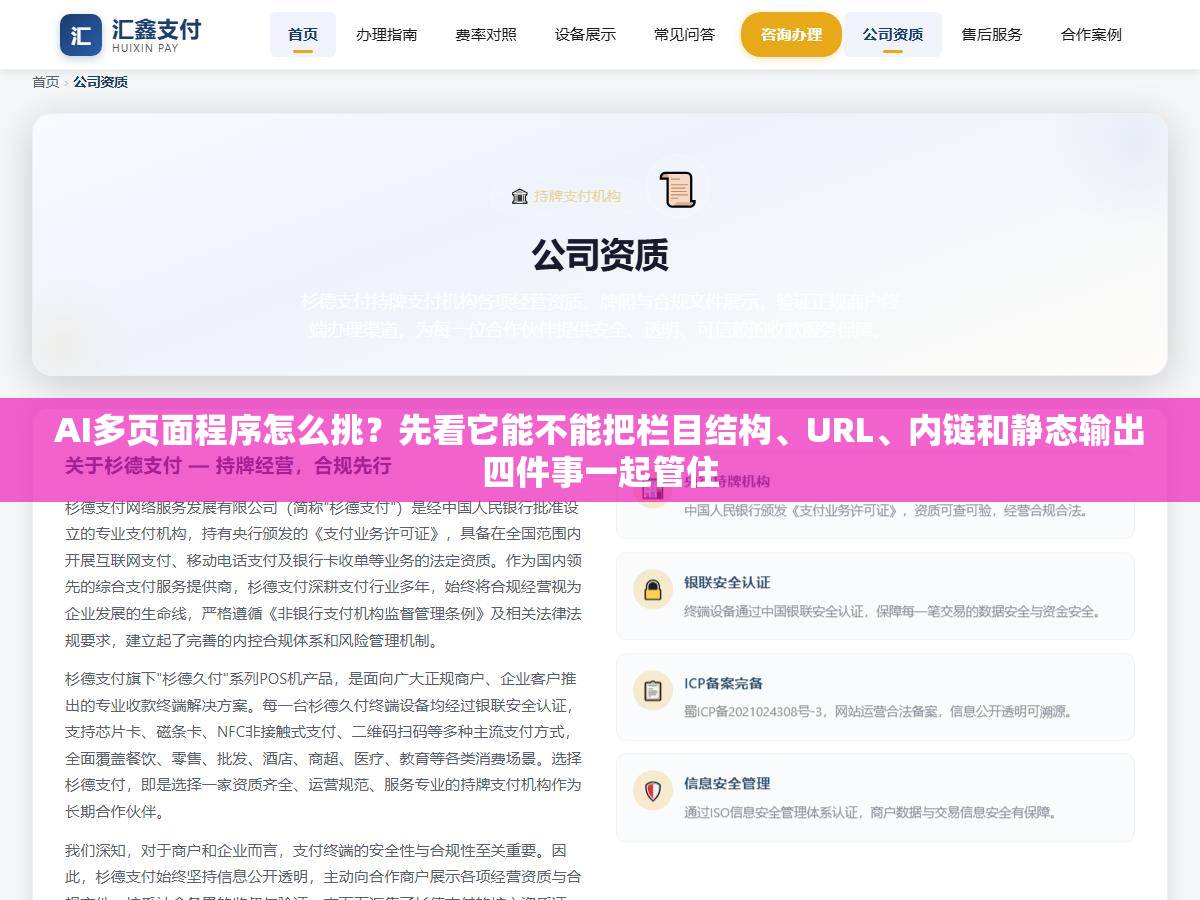Viewport: 1200px width, 900px height.
Task: Click the lock icon for 银联安全认证
Action: point(653,589)
